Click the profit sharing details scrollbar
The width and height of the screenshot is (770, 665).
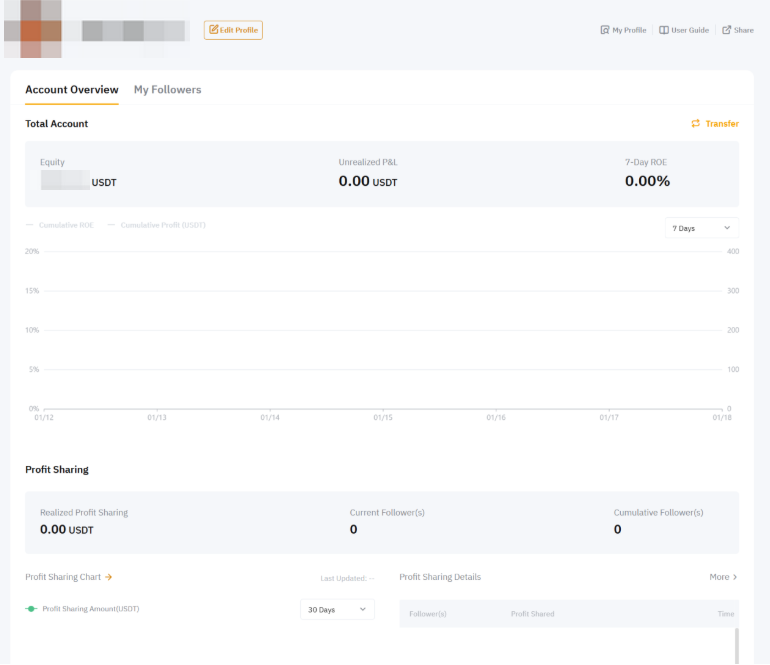tap(736, 645)
